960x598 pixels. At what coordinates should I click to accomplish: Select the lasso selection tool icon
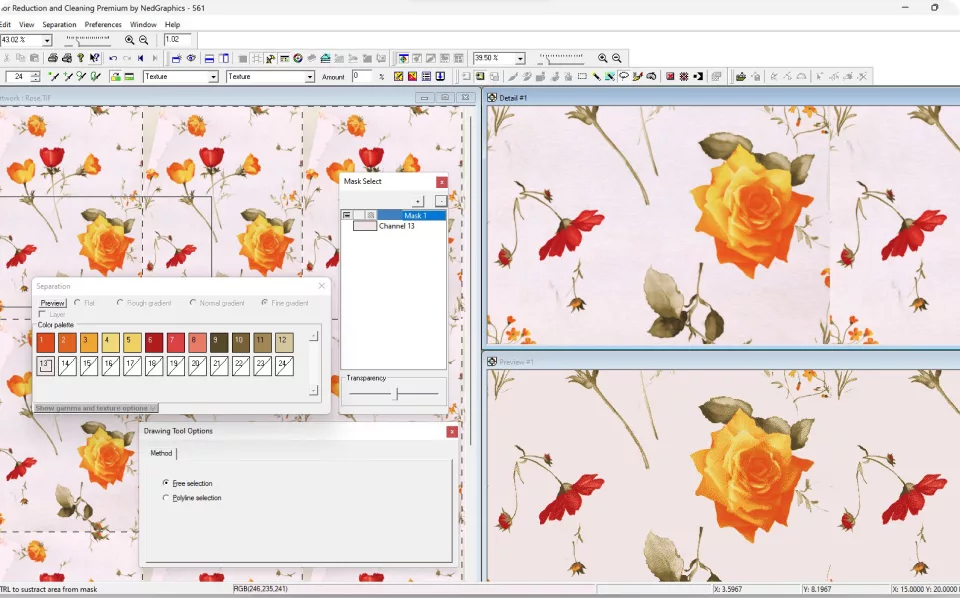coord(623,76)
